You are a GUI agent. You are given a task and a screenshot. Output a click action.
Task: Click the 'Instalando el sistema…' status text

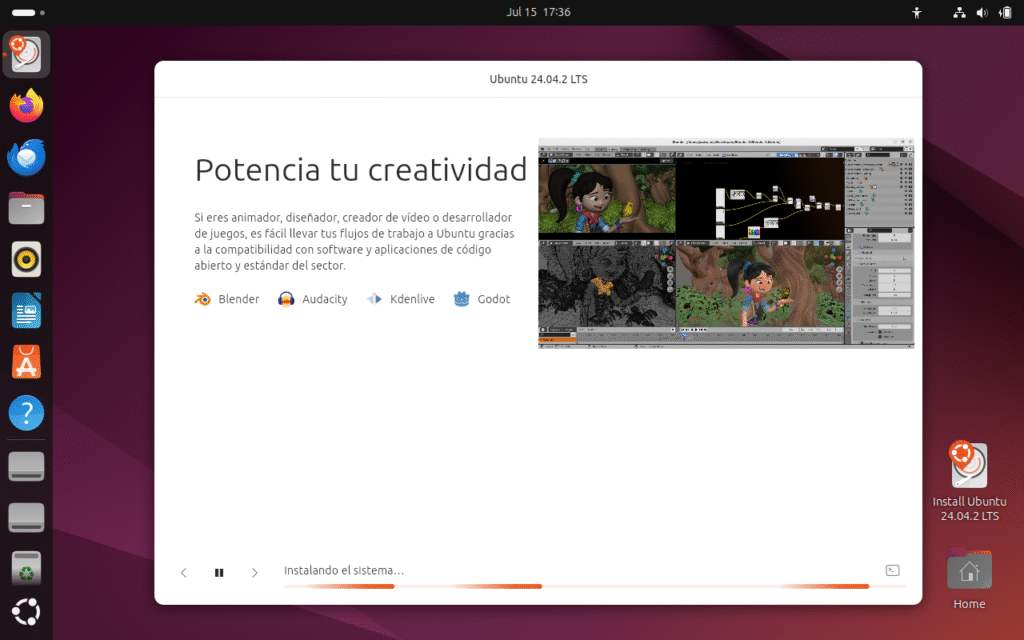(x=344, y=570)
